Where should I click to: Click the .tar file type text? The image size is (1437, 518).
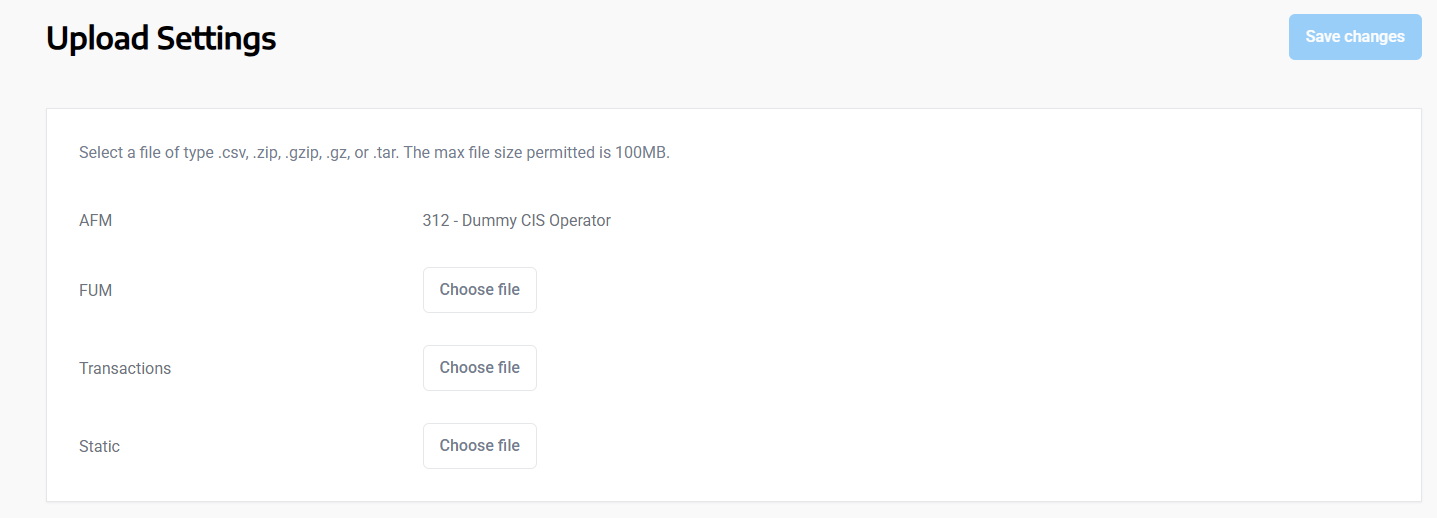387,154
